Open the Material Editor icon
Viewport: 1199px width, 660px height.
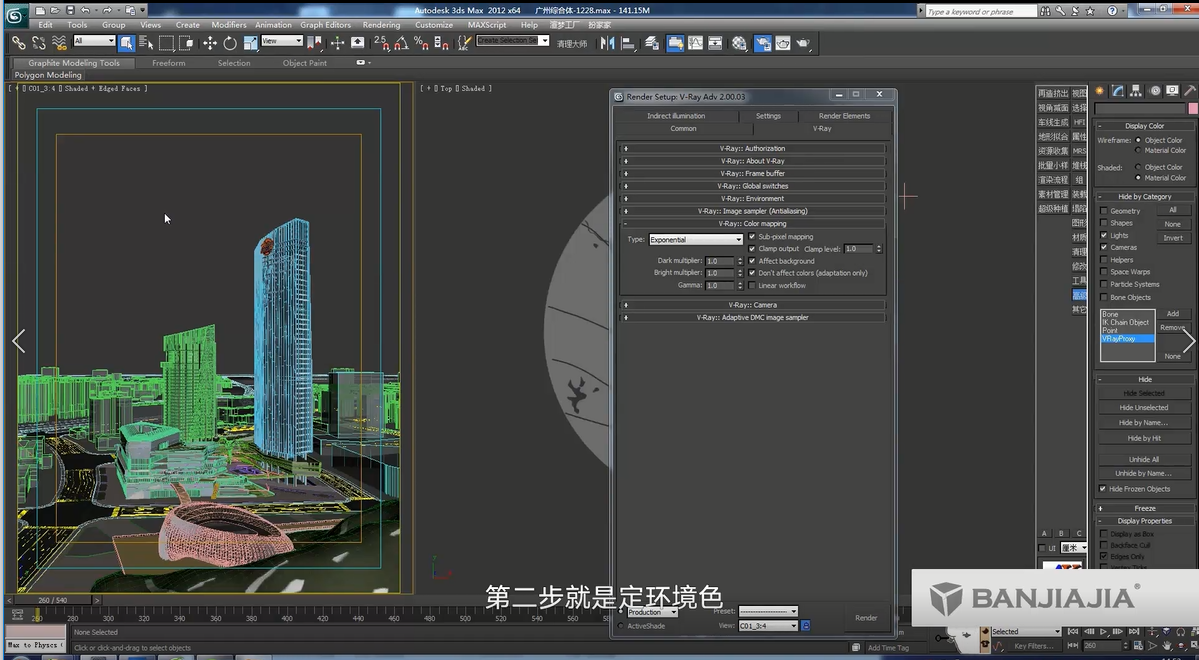(x=739, y=43)
